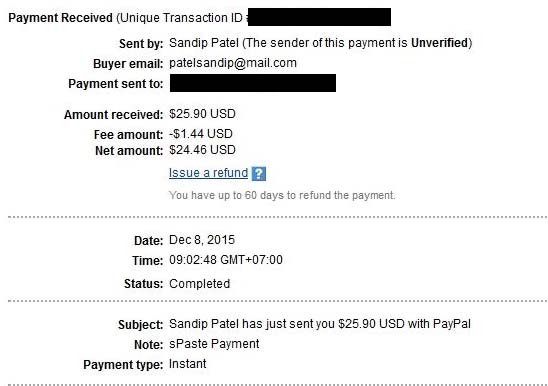The image size is (548, 386).
Task: Click the Payment Received heading
Action: [60, 17]
